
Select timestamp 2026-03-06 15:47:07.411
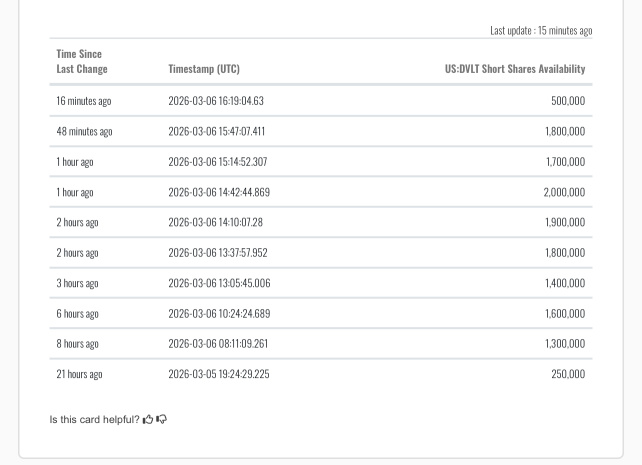click(217, 131)
